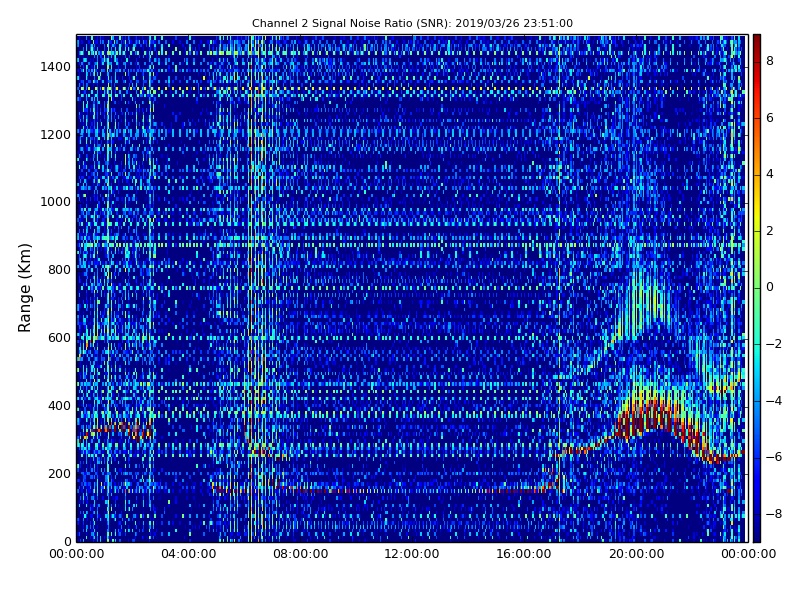Click the colorbar label 6
This screenshot has width=800, height=600.
coord(770,118)
